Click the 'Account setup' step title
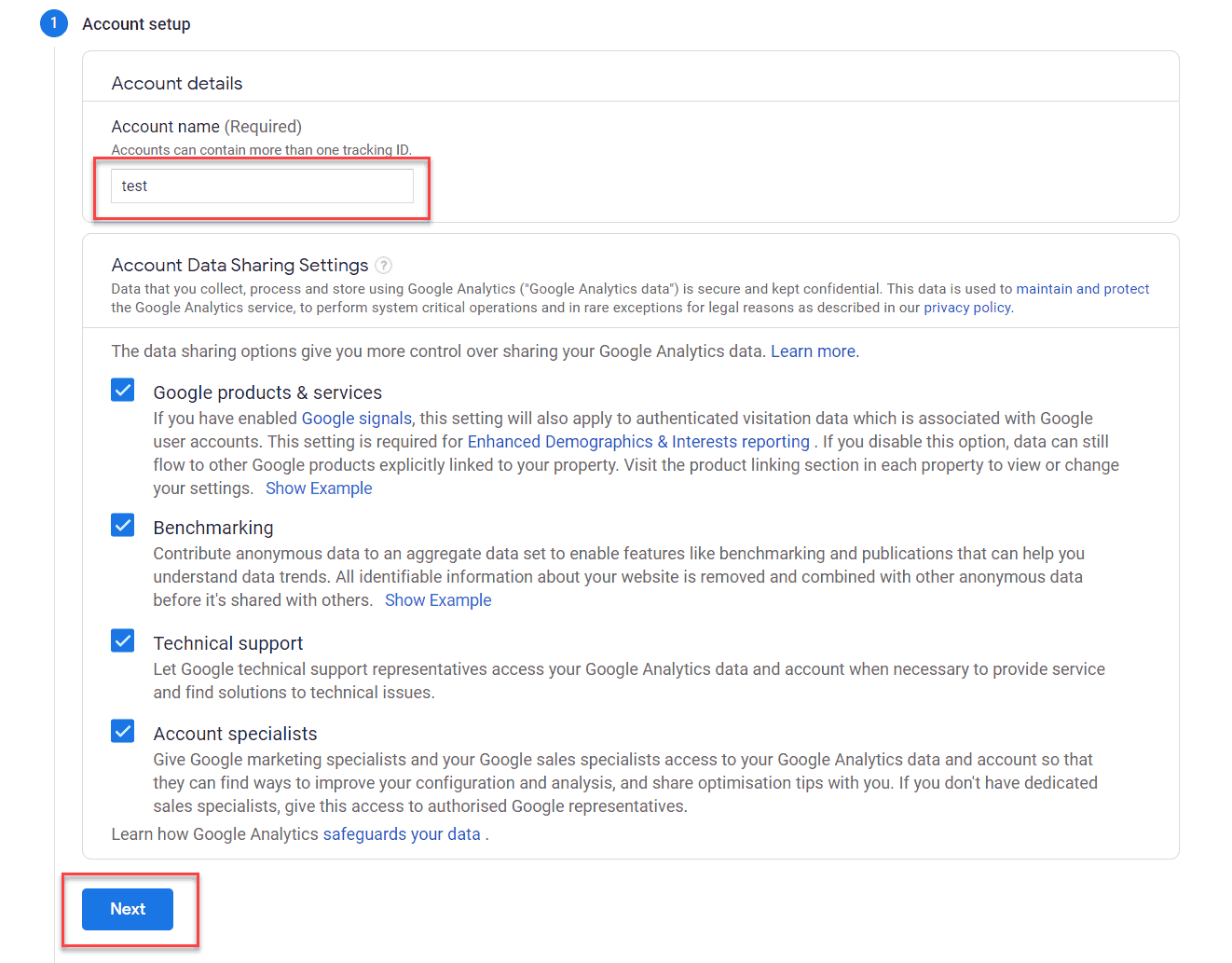Screen dimensions: 1232x963 tap(136, 24)
